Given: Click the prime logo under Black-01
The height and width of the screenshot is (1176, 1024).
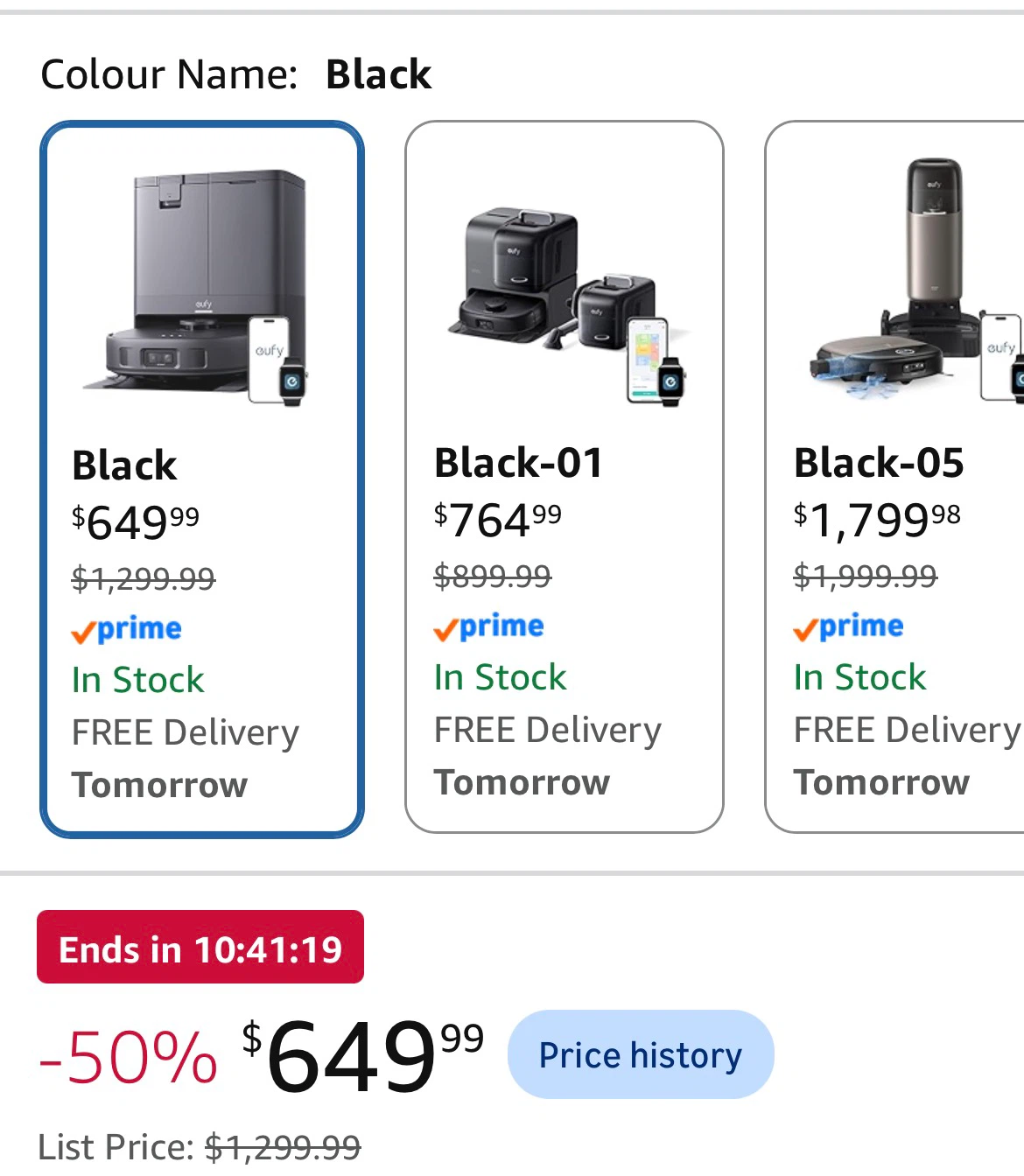Looking at the screenshot, I should tap(488, 626).
